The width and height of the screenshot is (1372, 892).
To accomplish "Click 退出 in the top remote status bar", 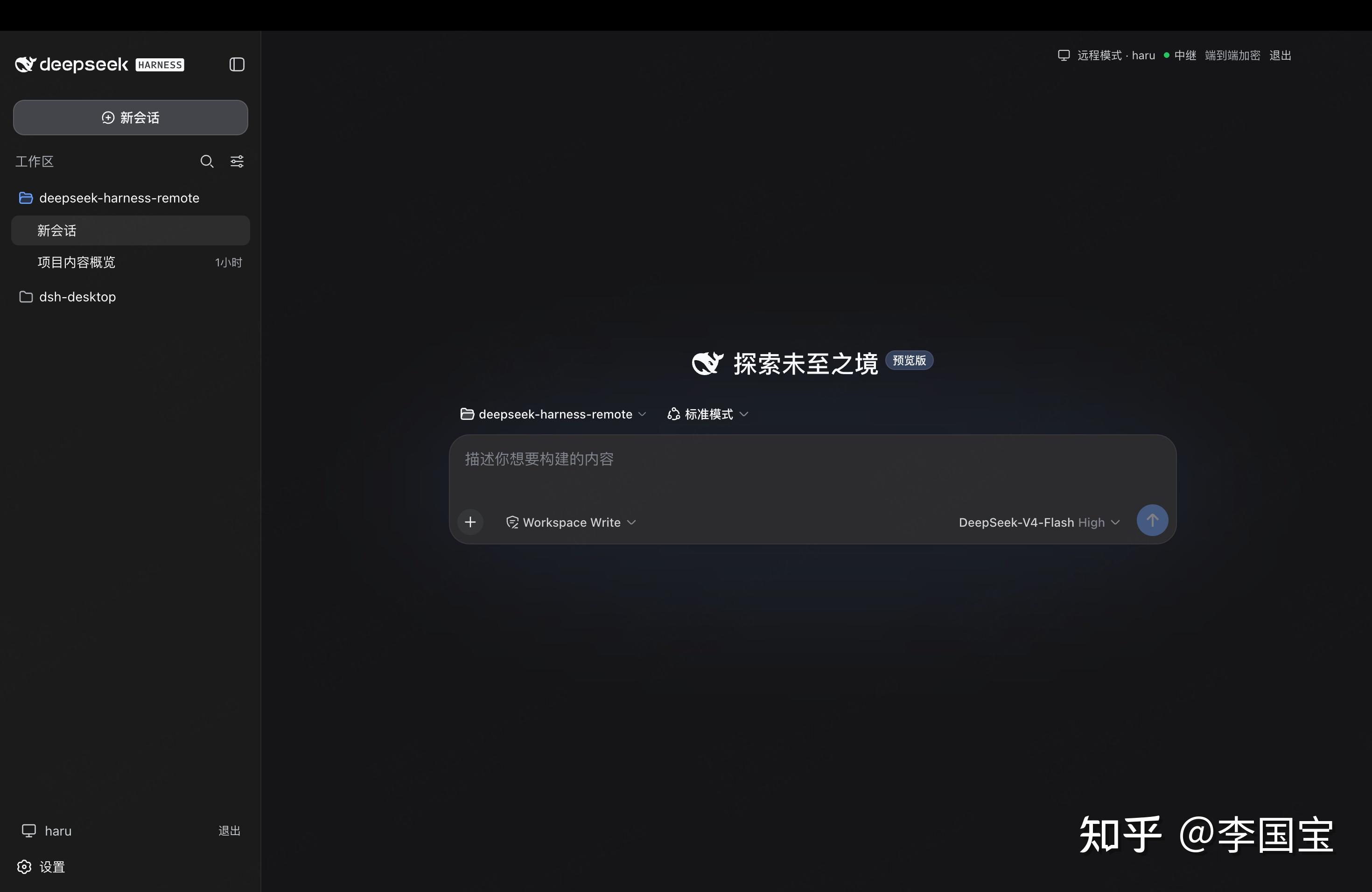I will [x=1281, y=56].
